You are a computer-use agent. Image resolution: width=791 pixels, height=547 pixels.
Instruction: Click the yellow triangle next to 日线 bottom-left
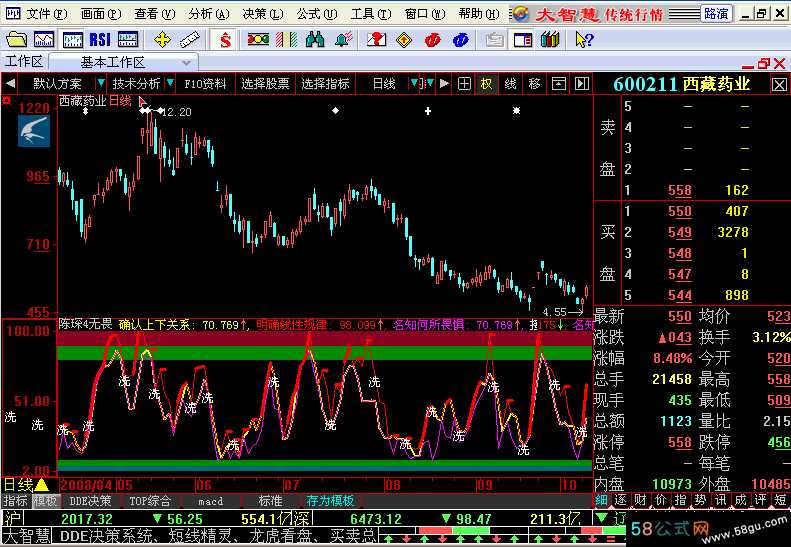pyautogui.click(x=42, y=485)
